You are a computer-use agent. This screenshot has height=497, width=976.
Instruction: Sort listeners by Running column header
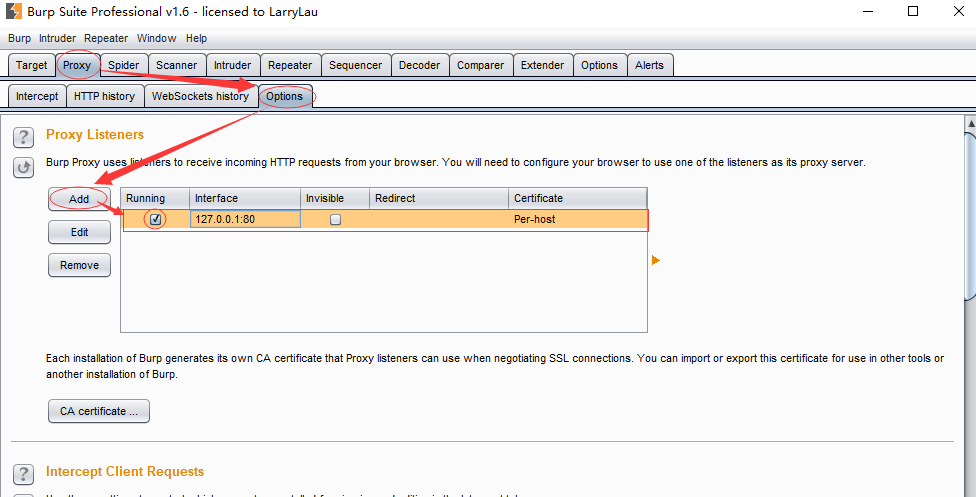(155, 198)
